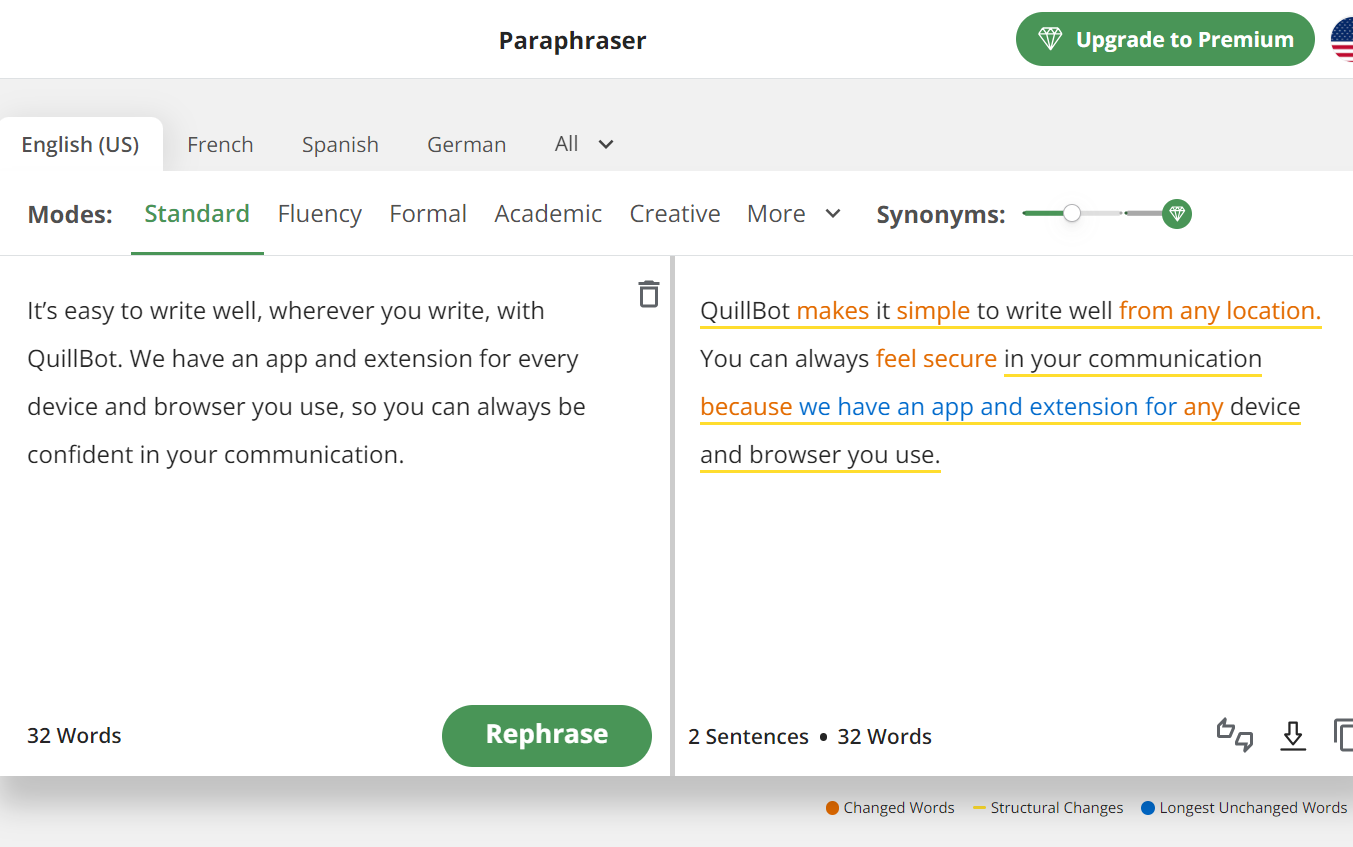Click the thumbs up/down feedback icon
This screenshot has width=1353, height=847.
click(1235, 735)
